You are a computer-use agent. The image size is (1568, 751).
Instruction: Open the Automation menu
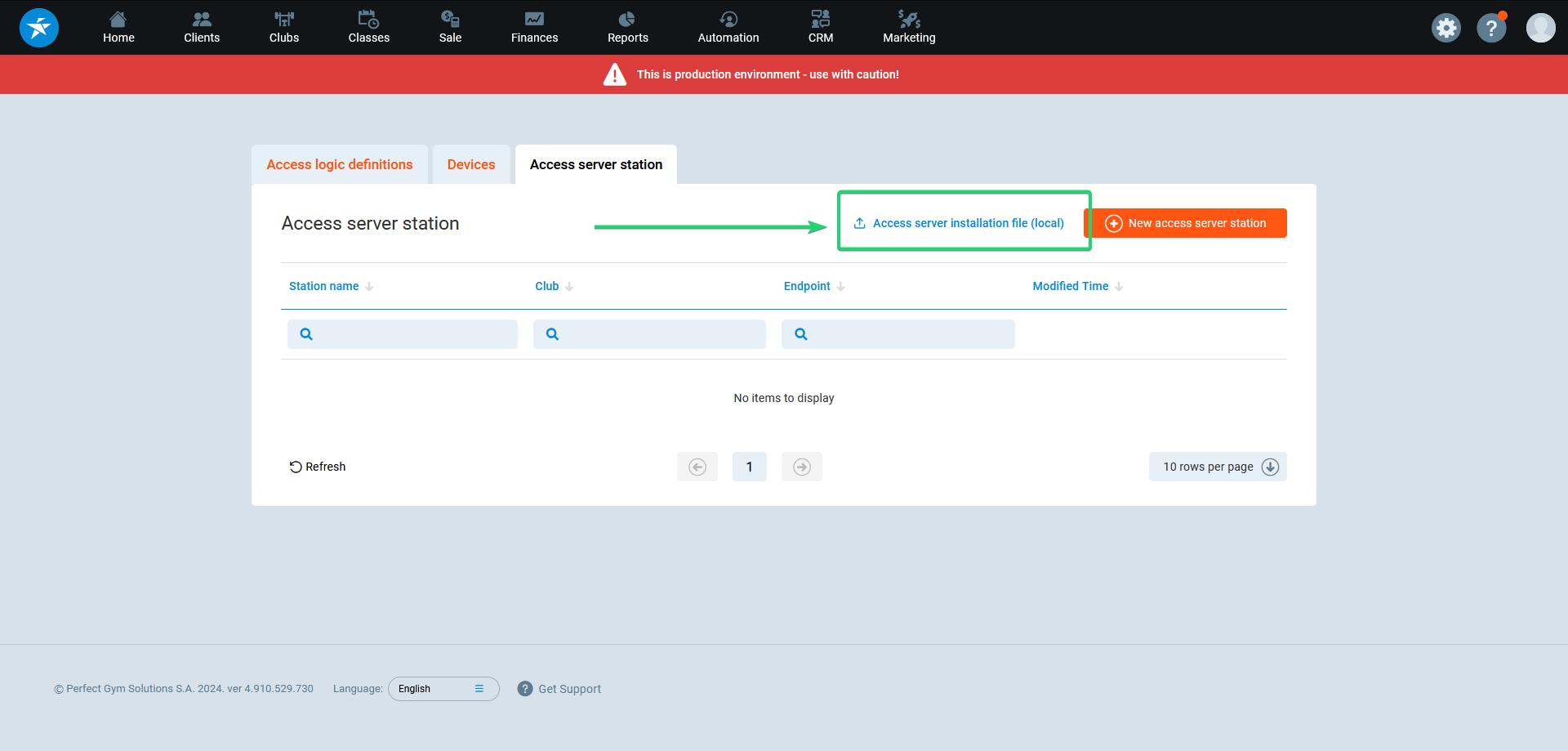(x=728, y=28)
